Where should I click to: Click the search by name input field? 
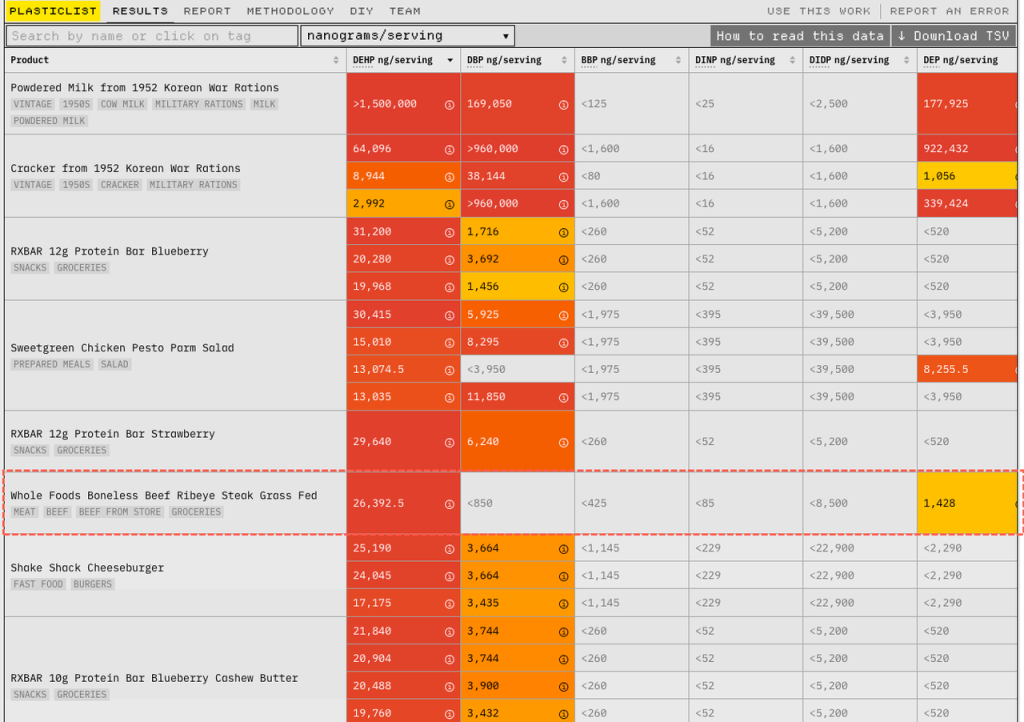coord(151,36)
